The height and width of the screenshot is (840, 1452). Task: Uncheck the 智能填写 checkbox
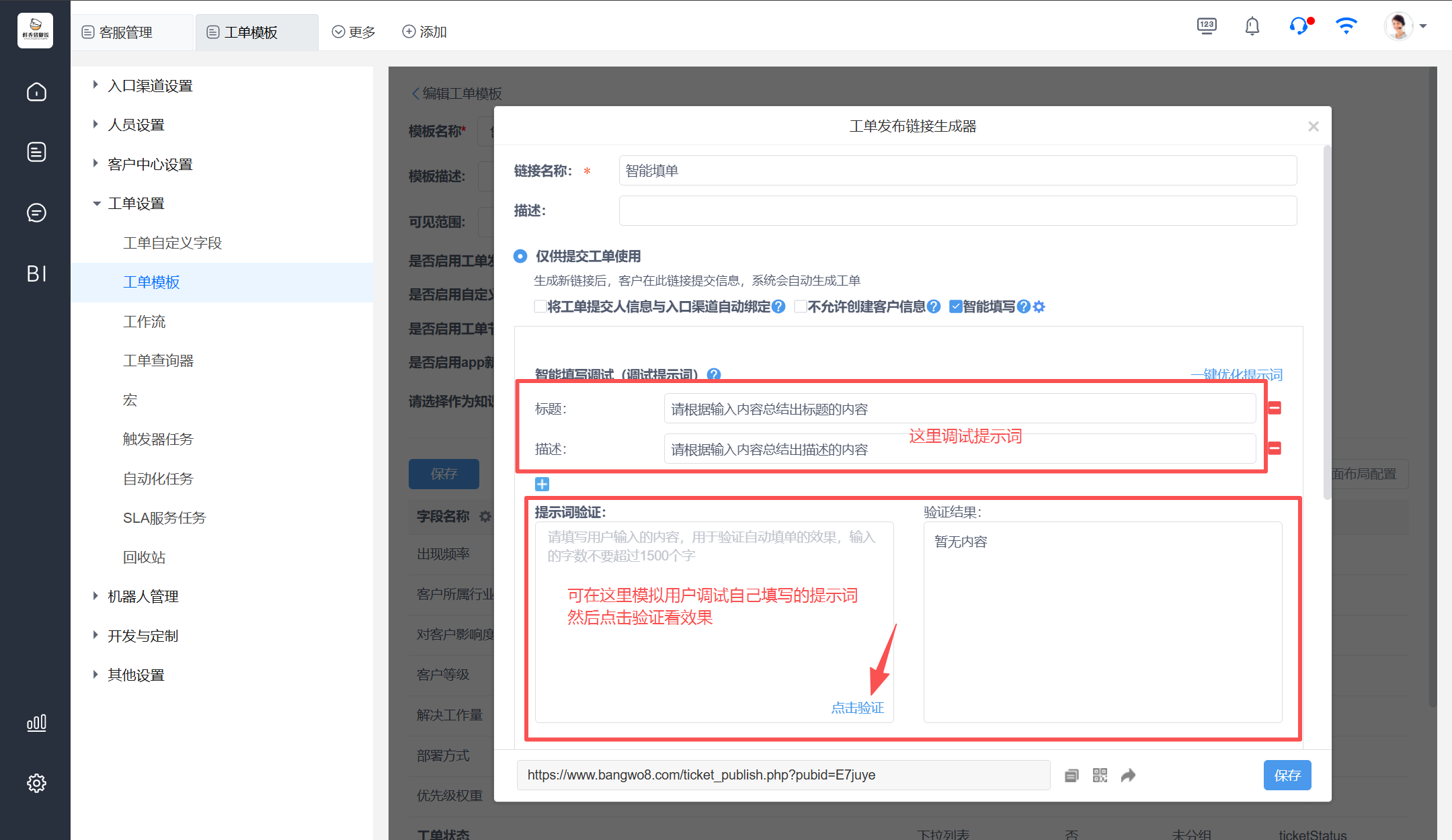click(x=955, y=307)
